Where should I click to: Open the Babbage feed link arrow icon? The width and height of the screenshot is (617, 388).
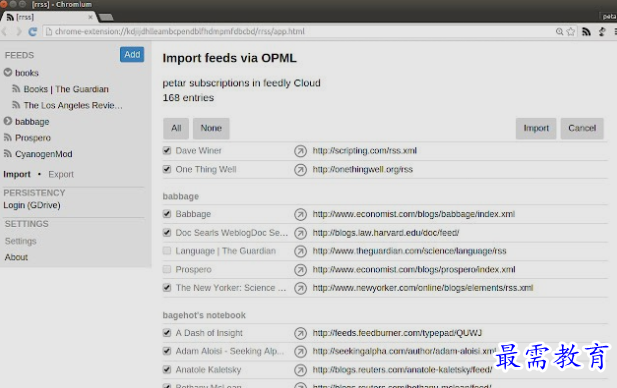click(300, 214)
